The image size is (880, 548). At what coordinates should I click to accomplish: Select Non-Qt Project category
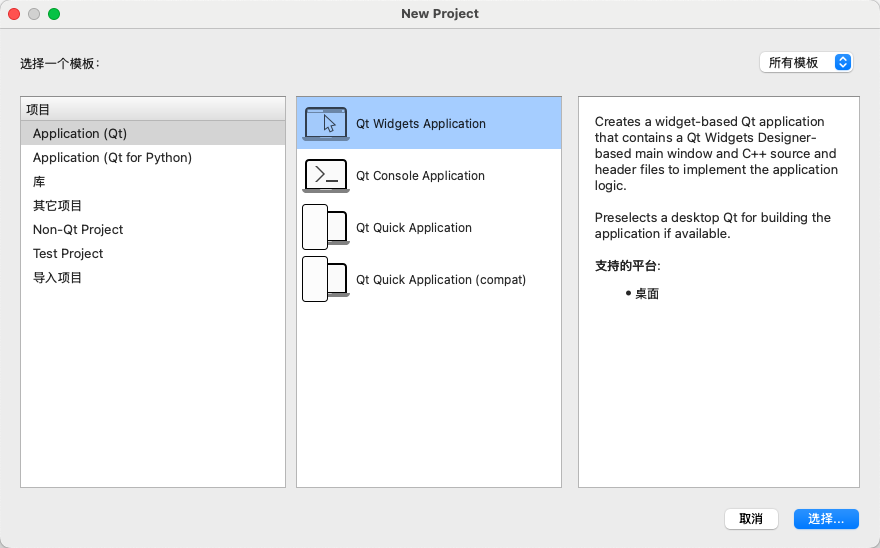tap(153, 230)
